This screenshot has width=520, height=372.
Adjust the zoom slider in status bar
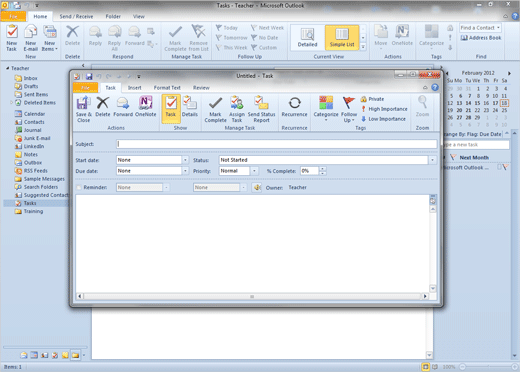[x=462, y=367]
